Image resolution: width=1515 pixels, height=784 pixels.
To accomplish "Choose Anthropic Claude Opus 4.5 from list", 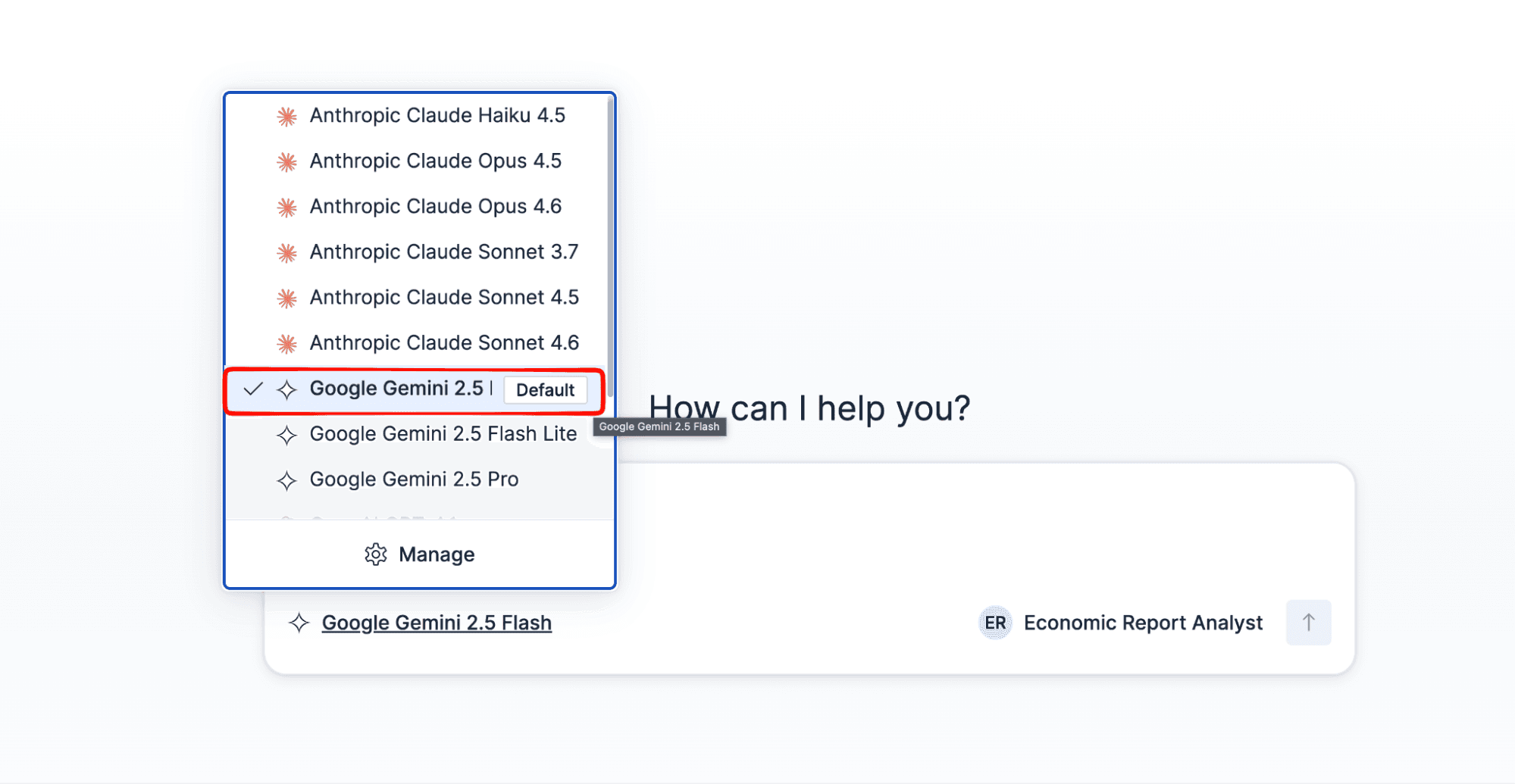I will pos(418,161).
